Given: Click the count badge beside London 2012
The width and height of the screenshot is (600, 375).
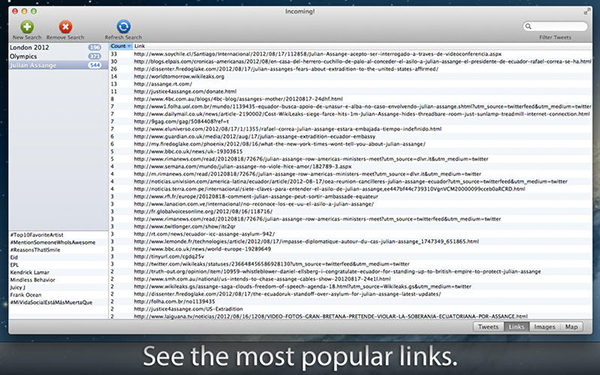Looking at the screenshot, I should (94, 47).
